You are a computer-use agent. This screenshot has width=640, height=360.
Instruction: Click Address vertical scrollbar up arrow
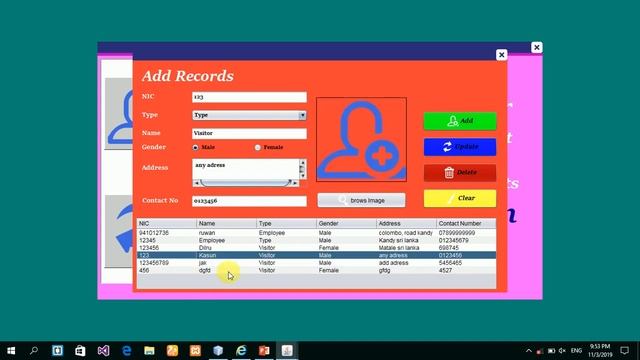point(302,162)
